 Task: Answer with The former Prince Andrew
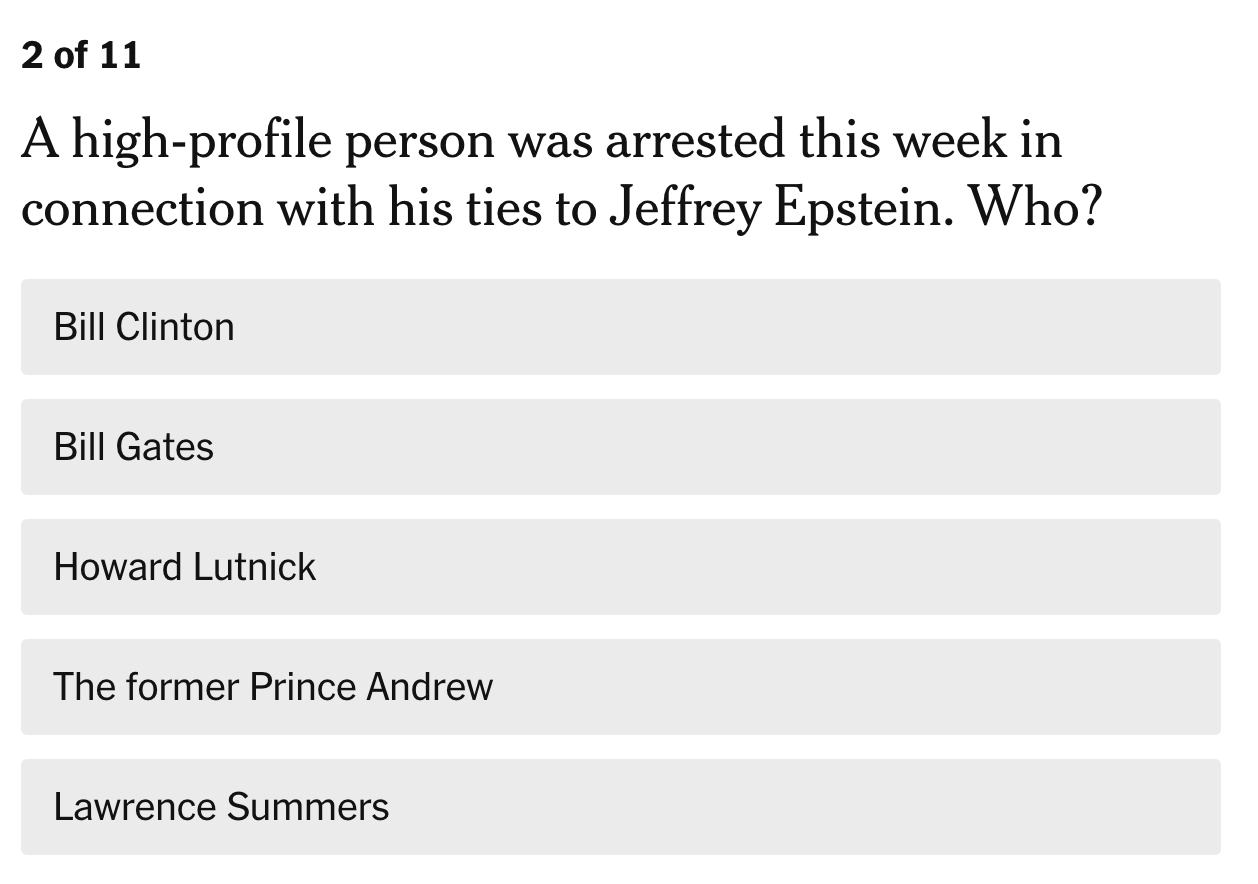tap(620, 687)
